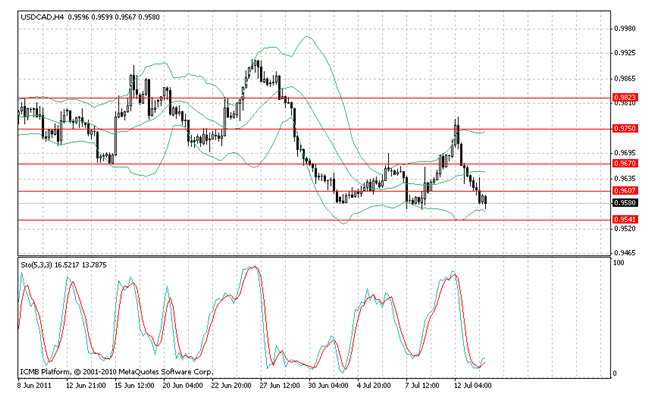Click the 20 Jun 04:00 time label

click(x=183, y=386)
